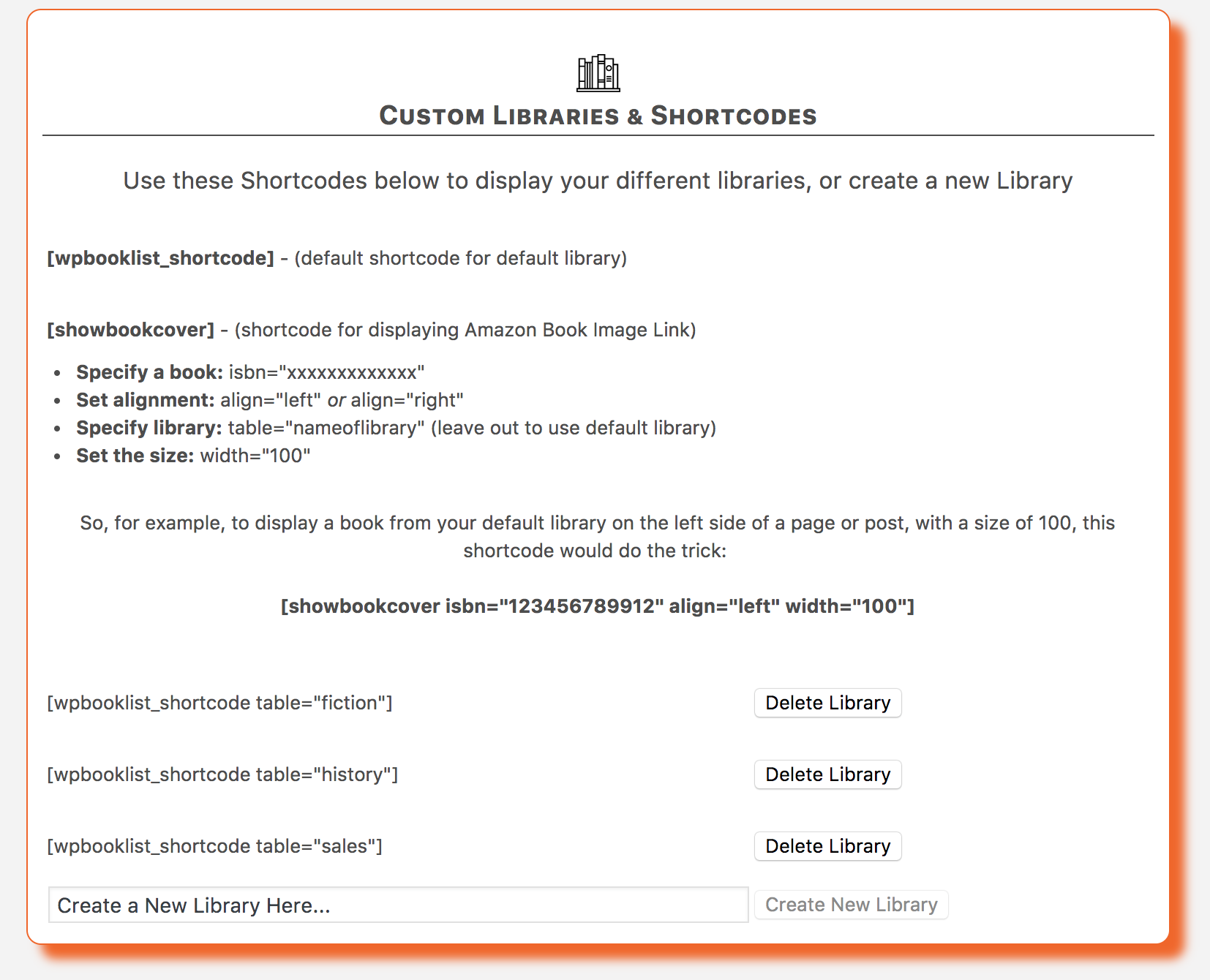
Task: Focus the Create a New Library input field
Action: pos(398,905)
